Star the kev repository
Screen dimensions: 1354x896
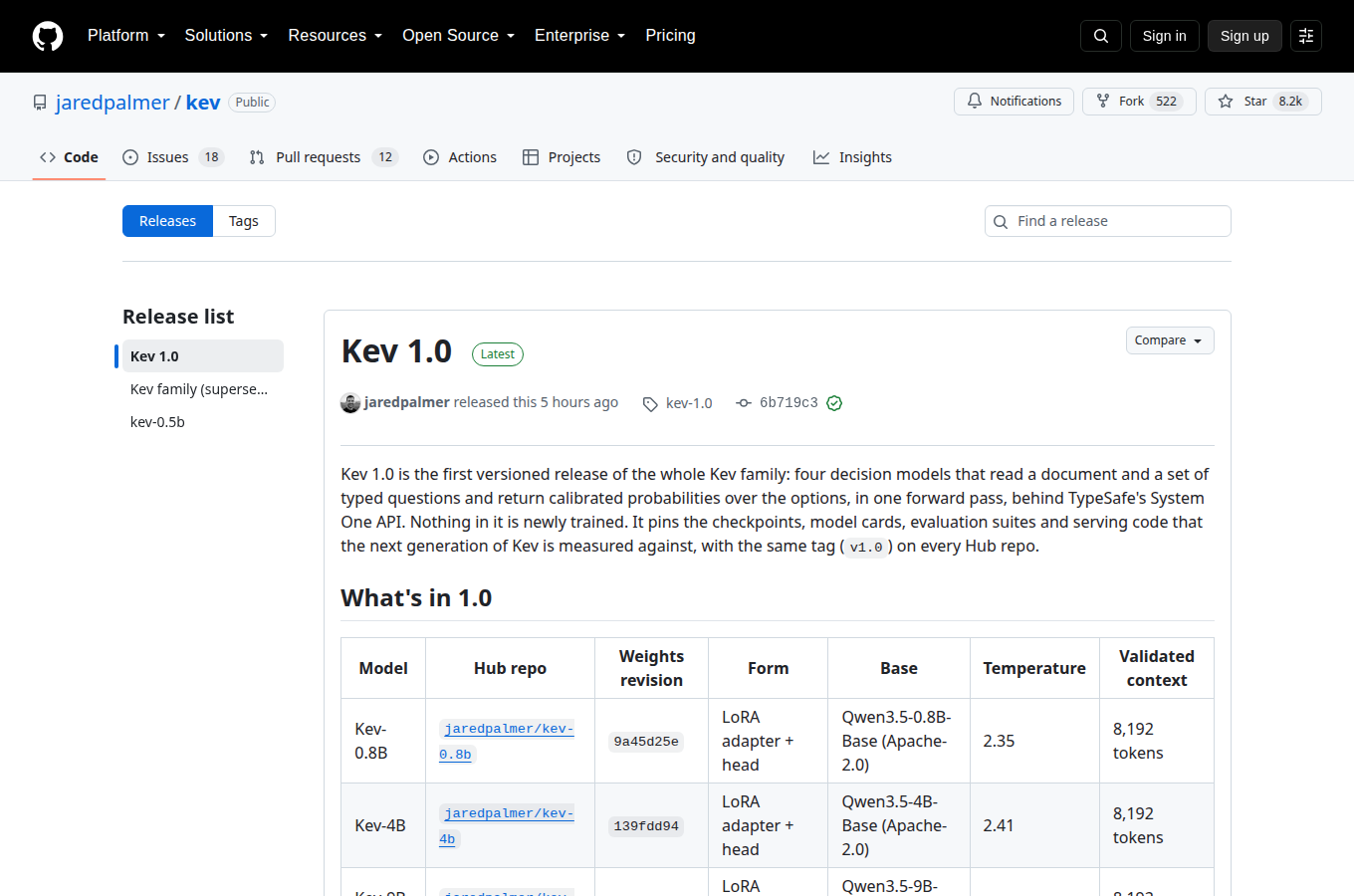[x=1263, y=102]
